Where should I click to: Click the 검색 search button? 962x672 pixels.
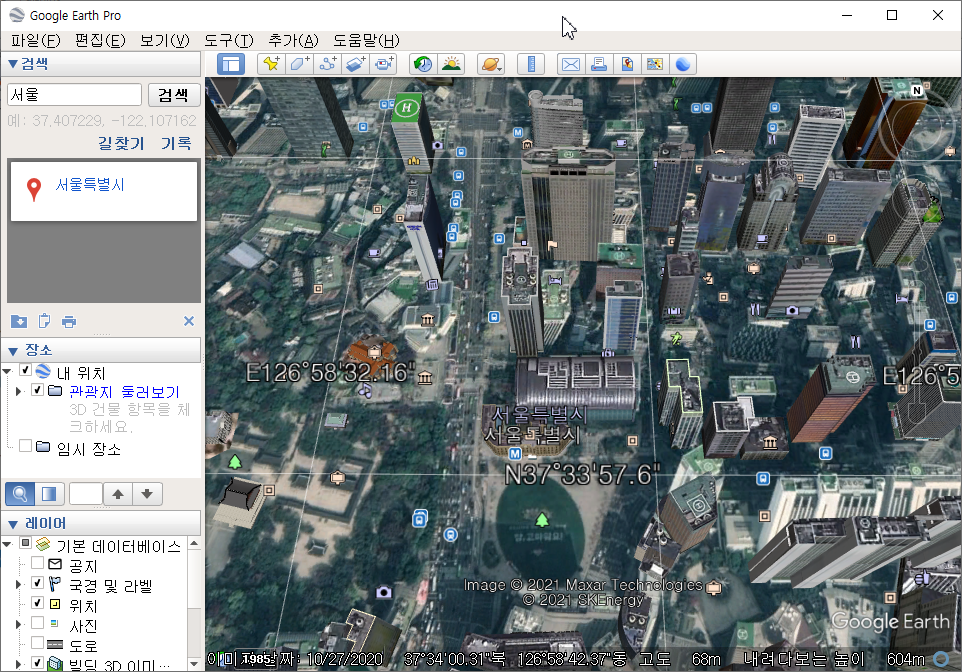pyautogui.click(x=174, y=95)
